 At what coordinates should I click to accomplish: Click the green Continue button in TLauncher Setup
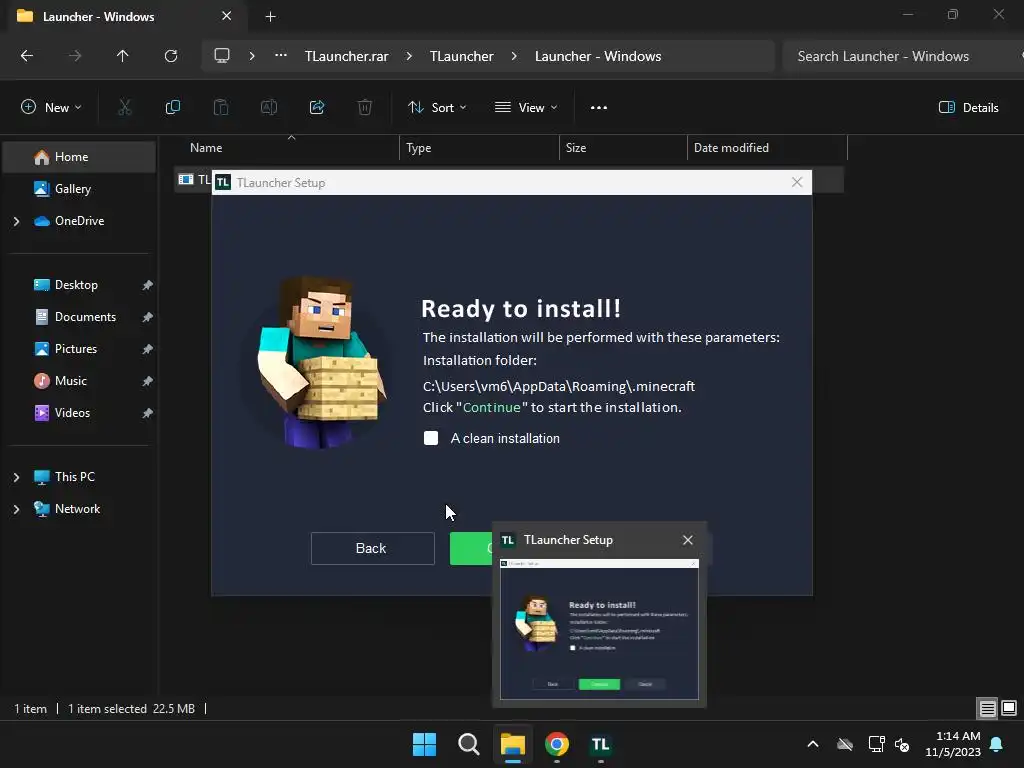(x=471, y=549)
